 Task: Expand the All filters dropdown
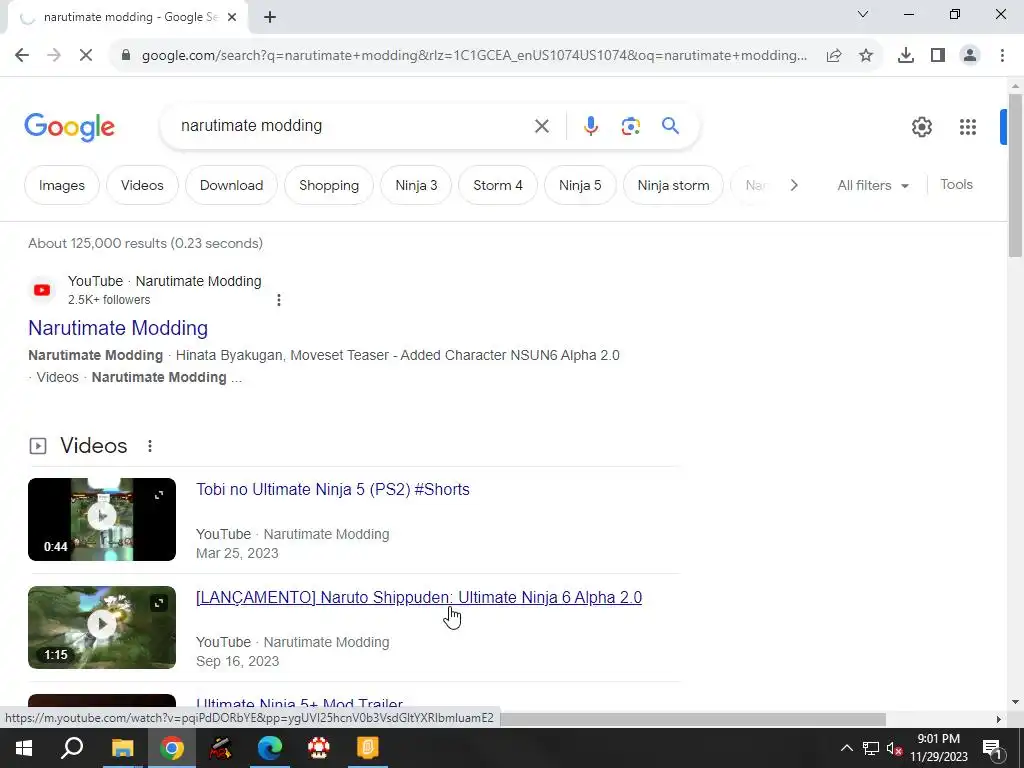pyautogui.click(x=873, y=185)
